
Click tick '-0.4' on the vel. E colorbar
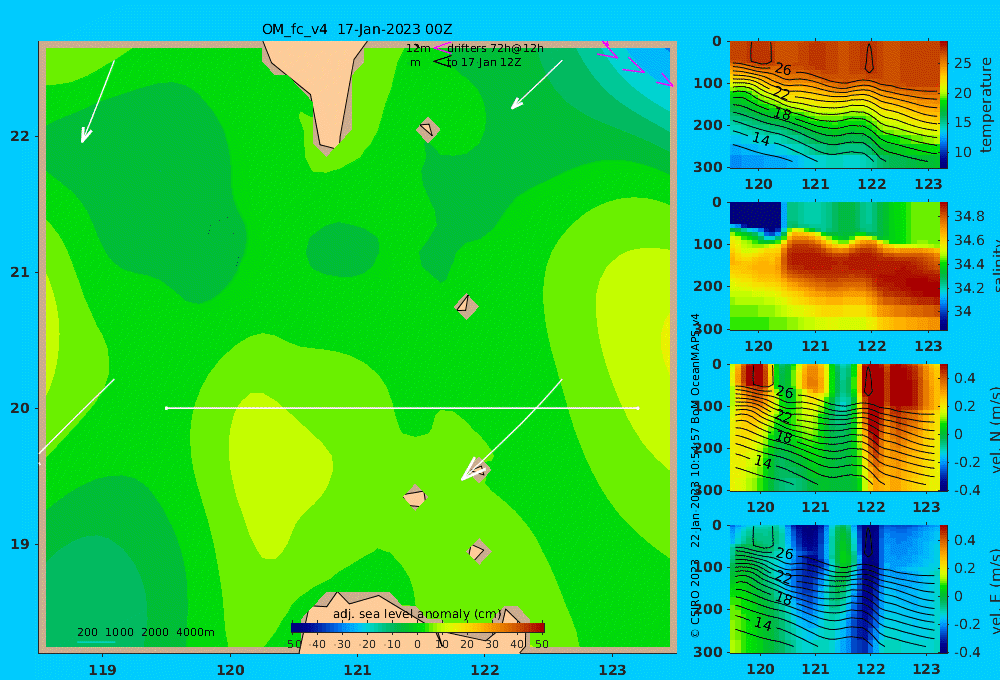click(x=965, y=651)
